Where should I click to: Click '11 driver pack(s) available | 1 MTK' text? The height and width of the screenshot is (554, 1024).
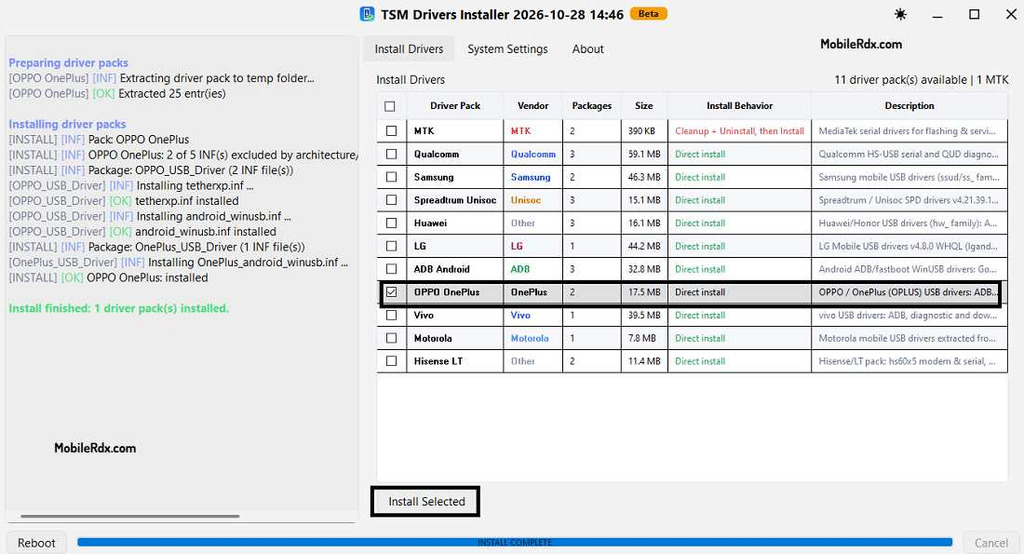(921, 80)
